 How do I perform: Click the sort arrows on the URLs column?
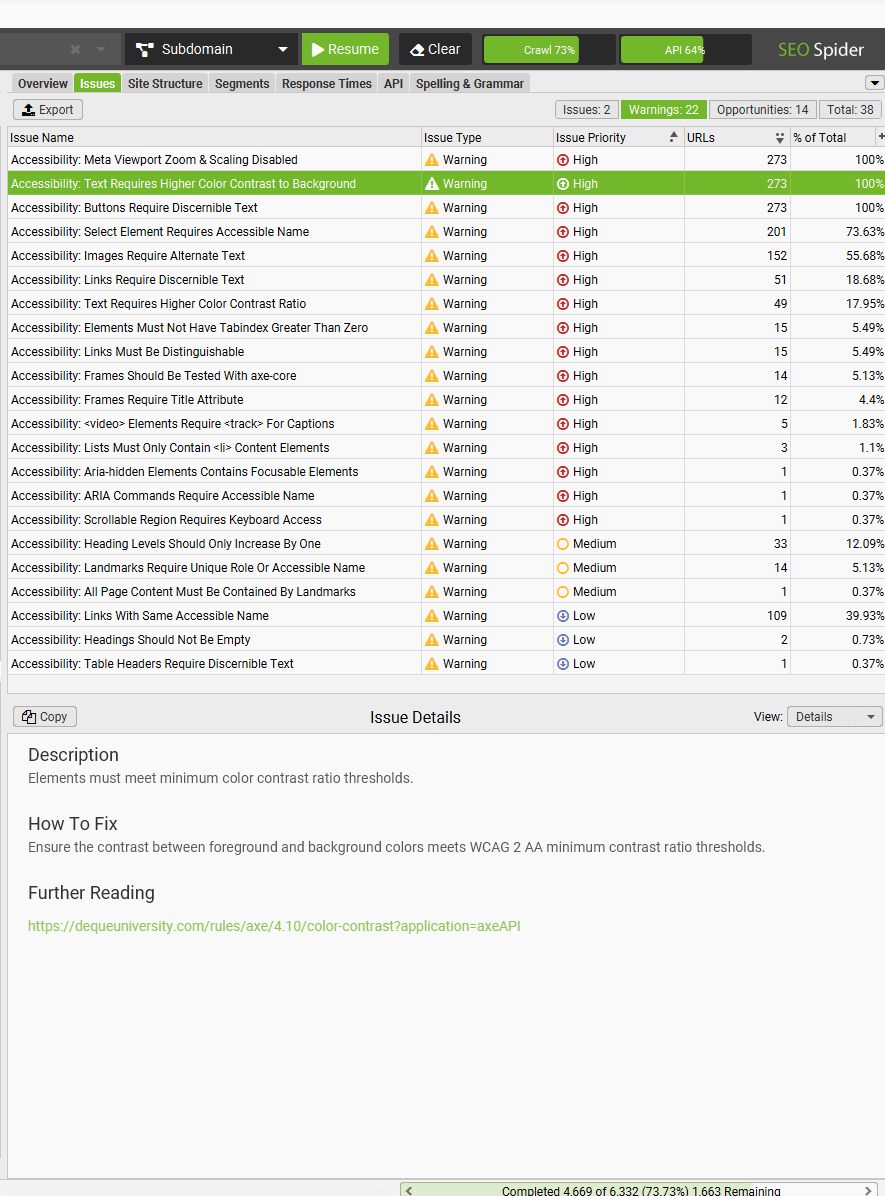pos(778,137)
